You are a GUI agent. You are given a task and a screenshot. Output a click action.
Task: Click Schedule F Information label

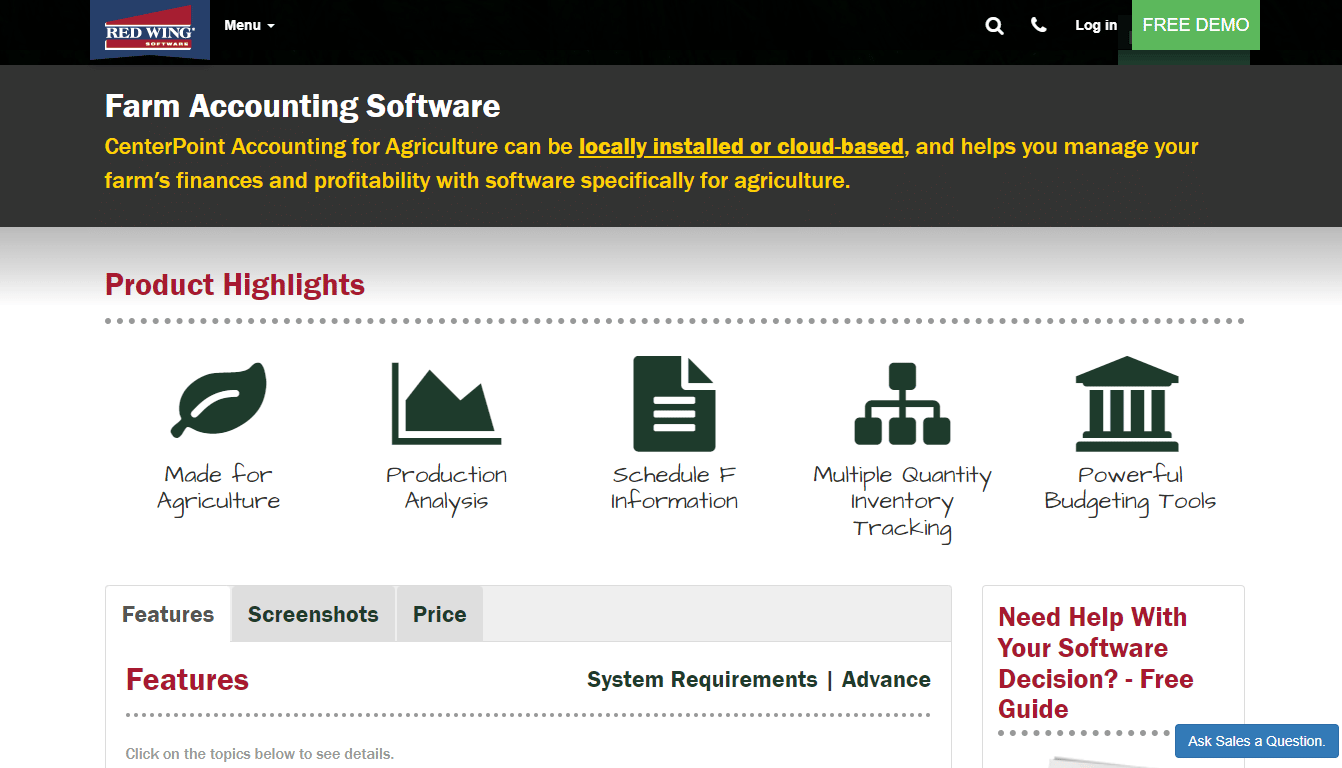tap(674, 488)
